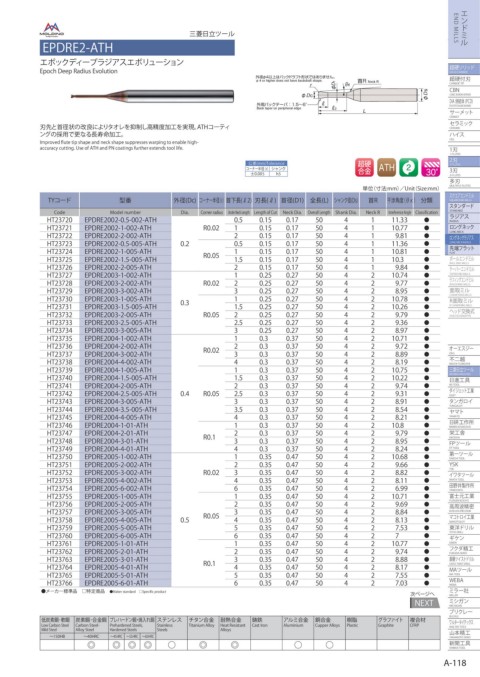
Task: Select the highlighted 2刃 flute tab
Action: (x=464, y=161)
